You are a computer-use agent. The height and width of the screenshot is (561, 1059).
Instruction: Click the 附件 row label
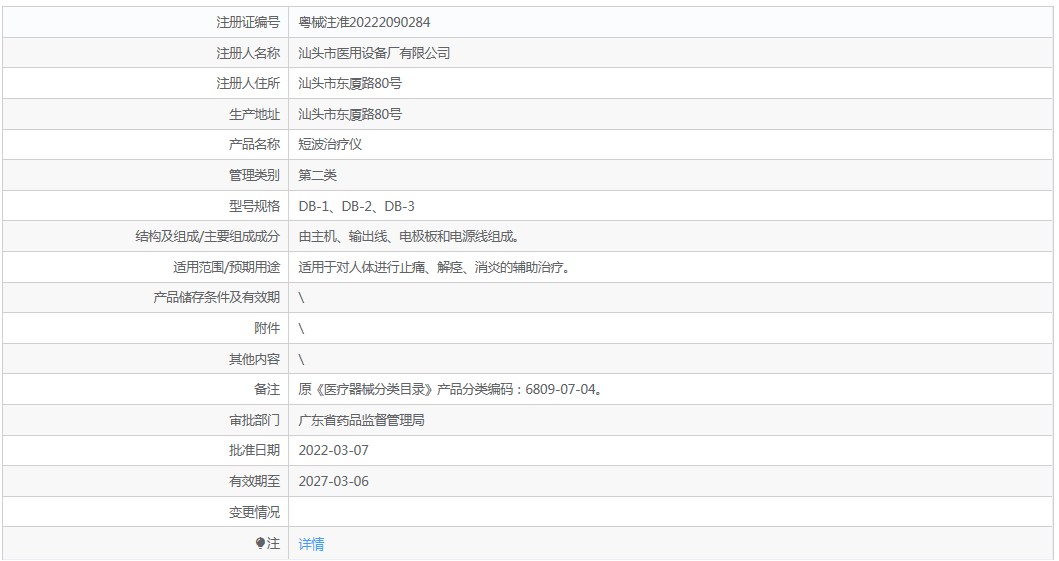(267, 328)
